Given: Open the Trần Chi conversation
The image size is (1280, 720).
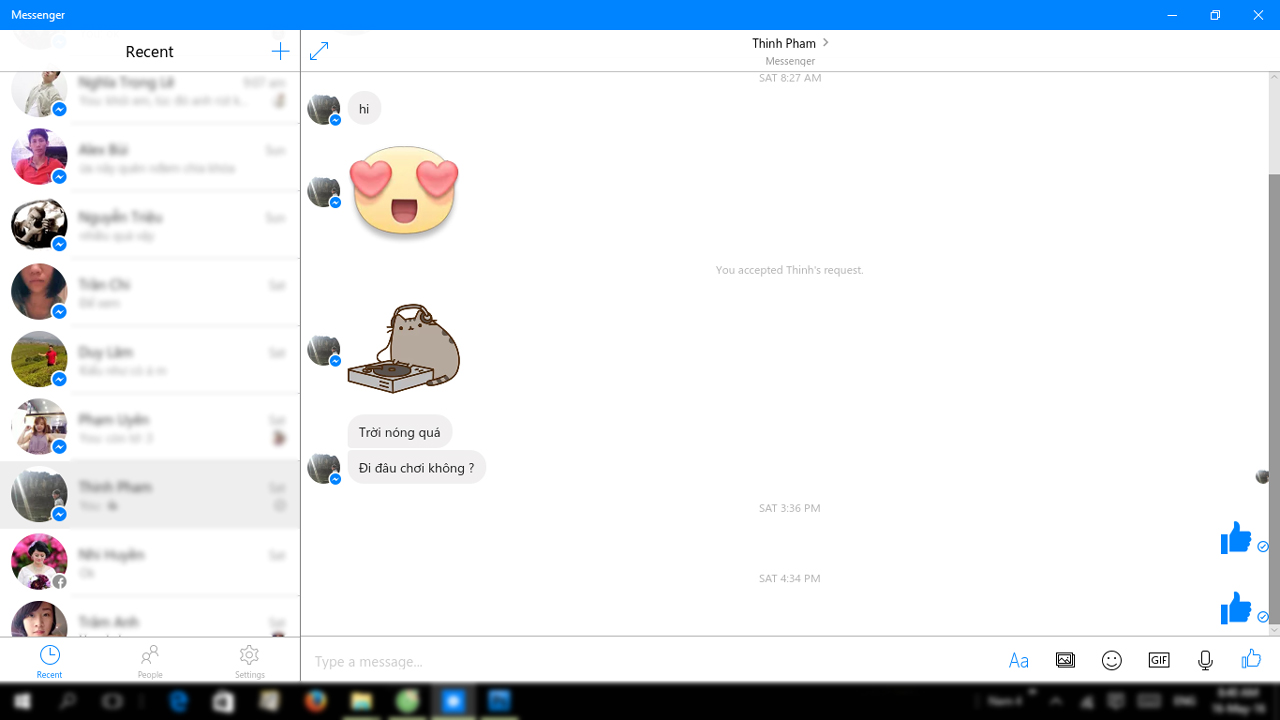Looking at the screenshot, I should tap(150, 292).
